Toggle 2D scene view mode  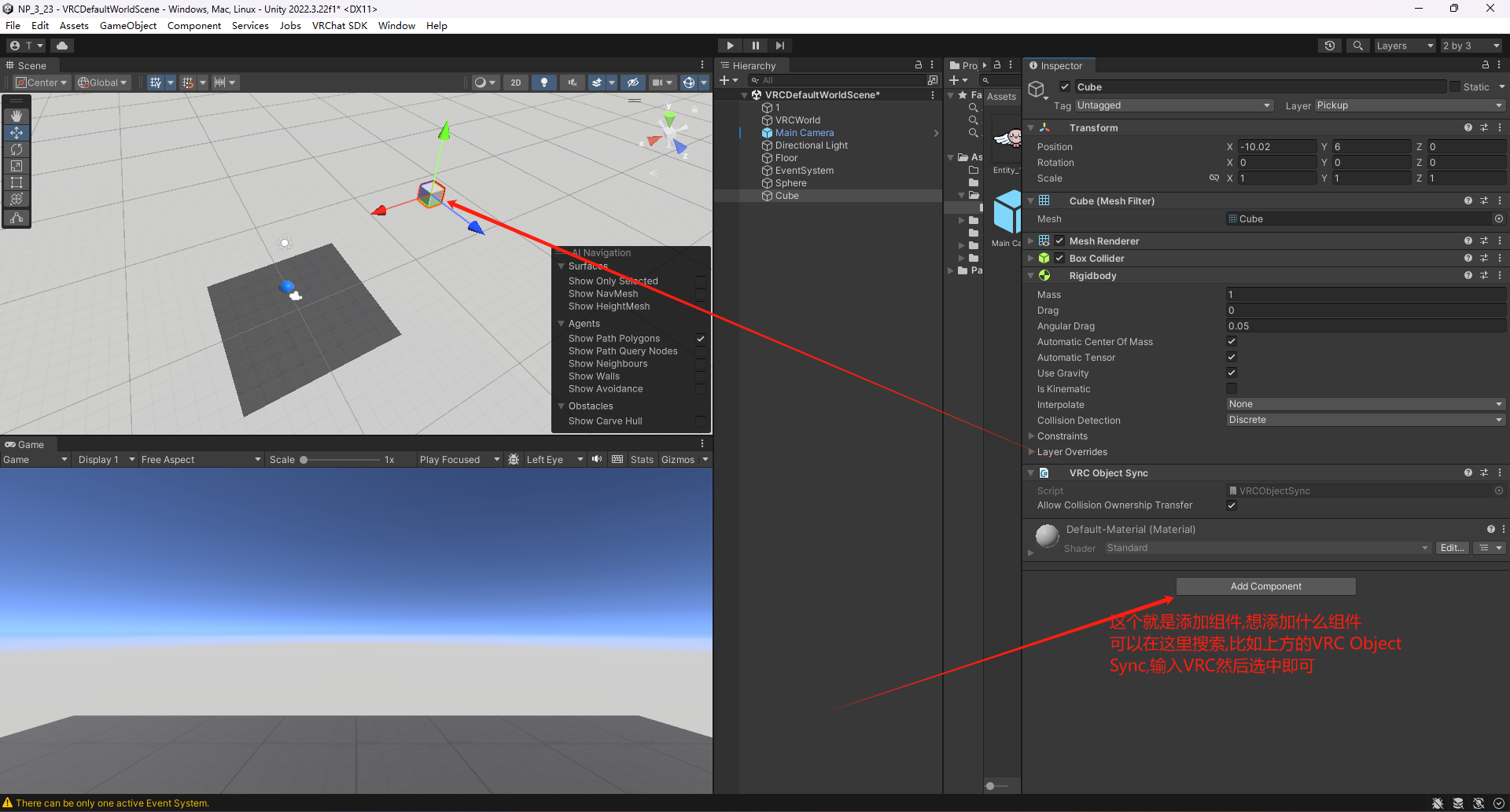coord(516,83)
